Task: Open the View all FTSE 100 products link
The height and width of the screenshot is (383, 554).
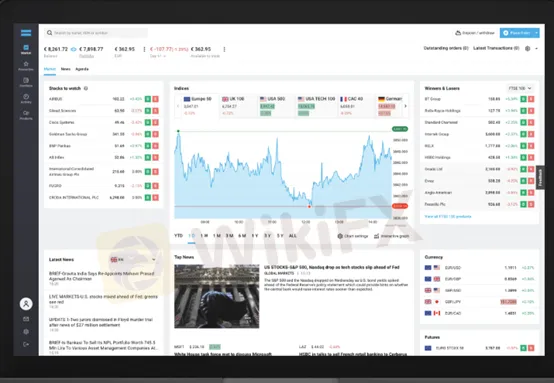Action: [448, 216]
